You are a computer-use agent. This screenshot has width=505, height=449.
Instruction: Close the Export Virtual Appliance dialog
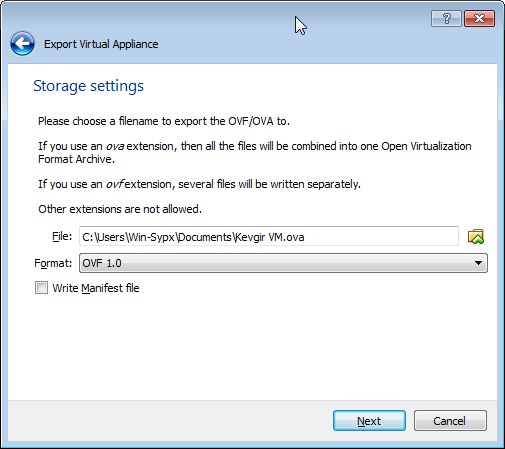pyautogui.click(x=479, y=18)
